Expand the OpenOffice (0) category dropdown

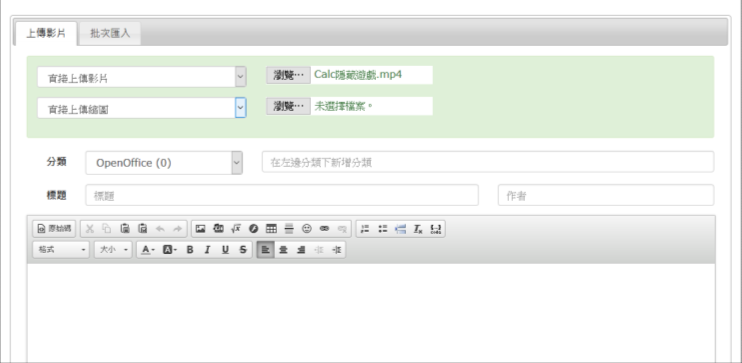click(x=164, y=163)
